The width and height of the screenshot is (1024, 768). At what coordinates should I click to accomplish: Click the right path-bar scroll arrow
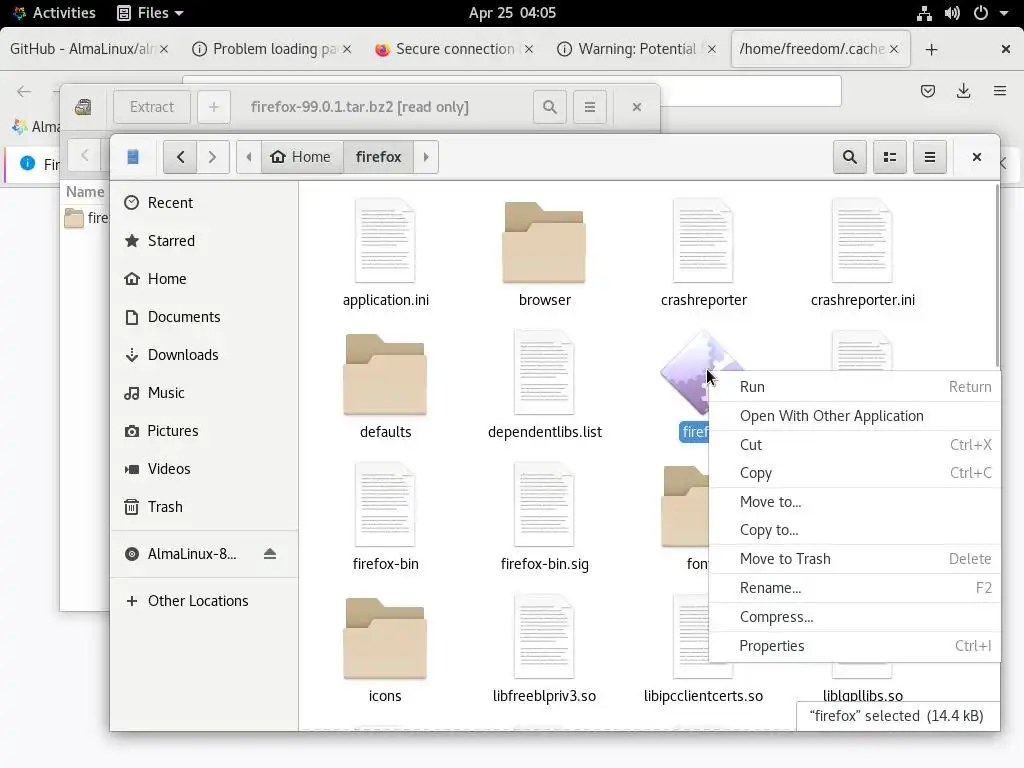tap(426, 157)
